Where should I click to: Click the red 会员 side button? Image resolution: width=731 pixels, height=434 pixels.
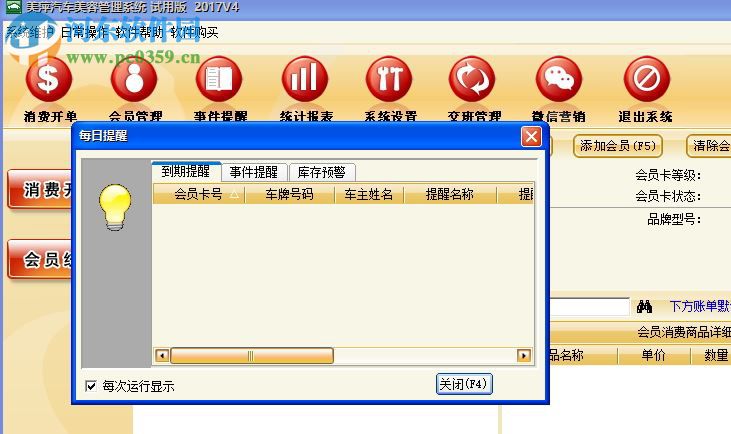point(41,259)
